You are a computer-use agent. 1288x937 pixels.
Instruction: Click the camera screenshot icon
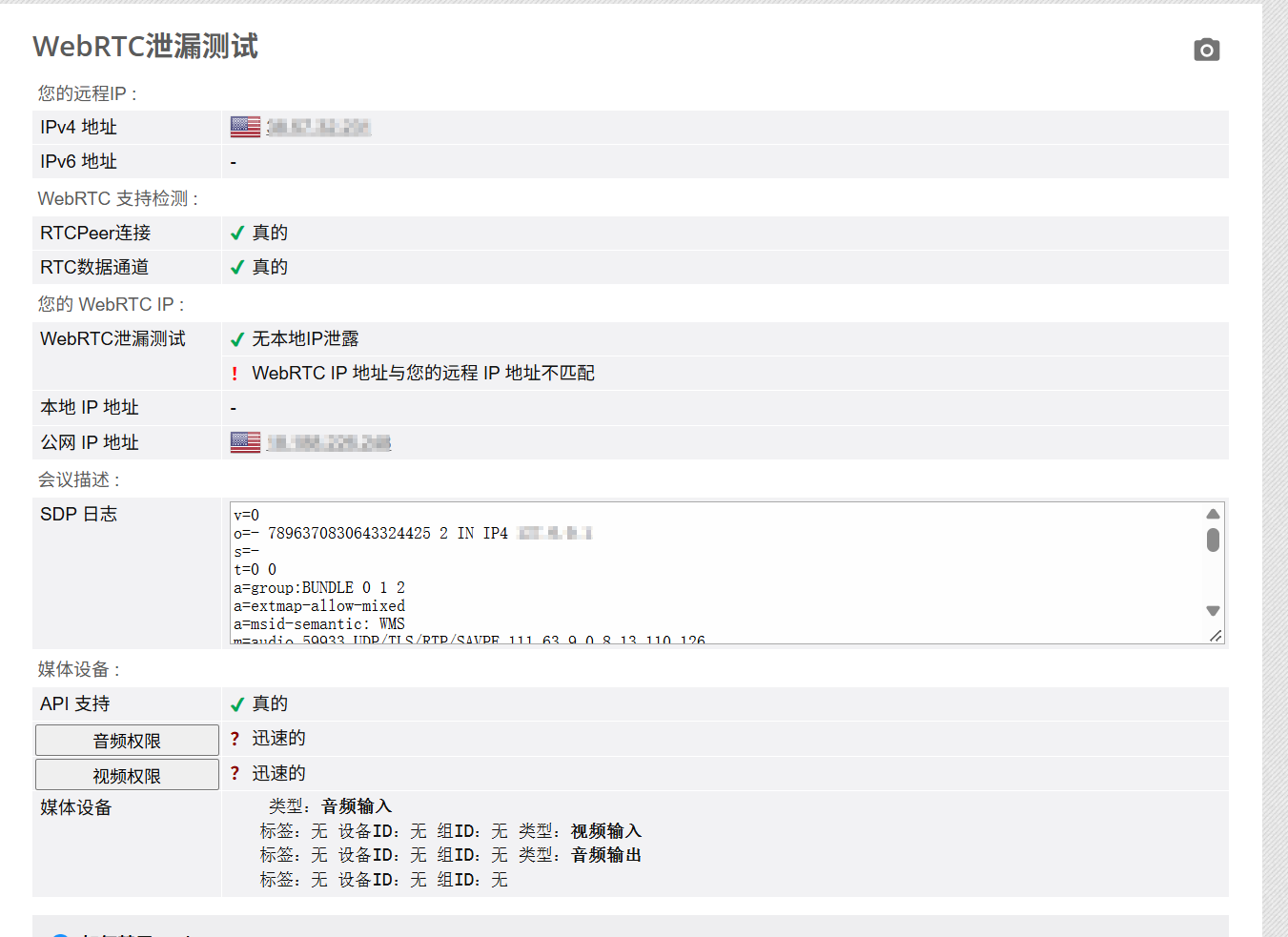[1207, 50]
